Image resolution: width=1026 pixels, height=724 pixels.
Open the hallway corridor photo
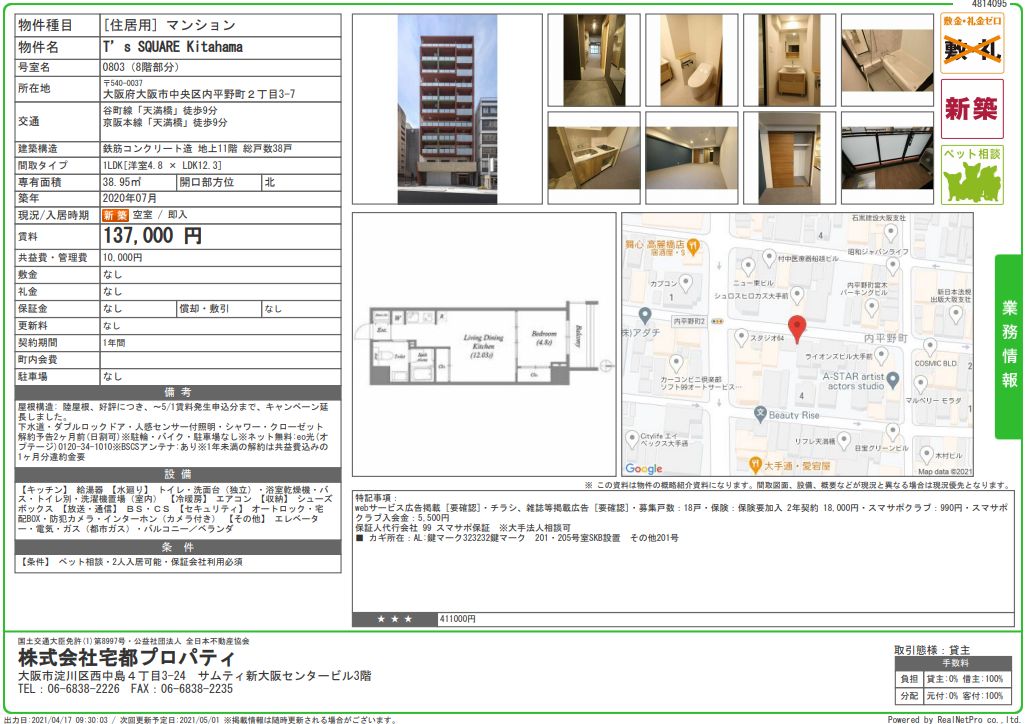(x=594, y=60)
